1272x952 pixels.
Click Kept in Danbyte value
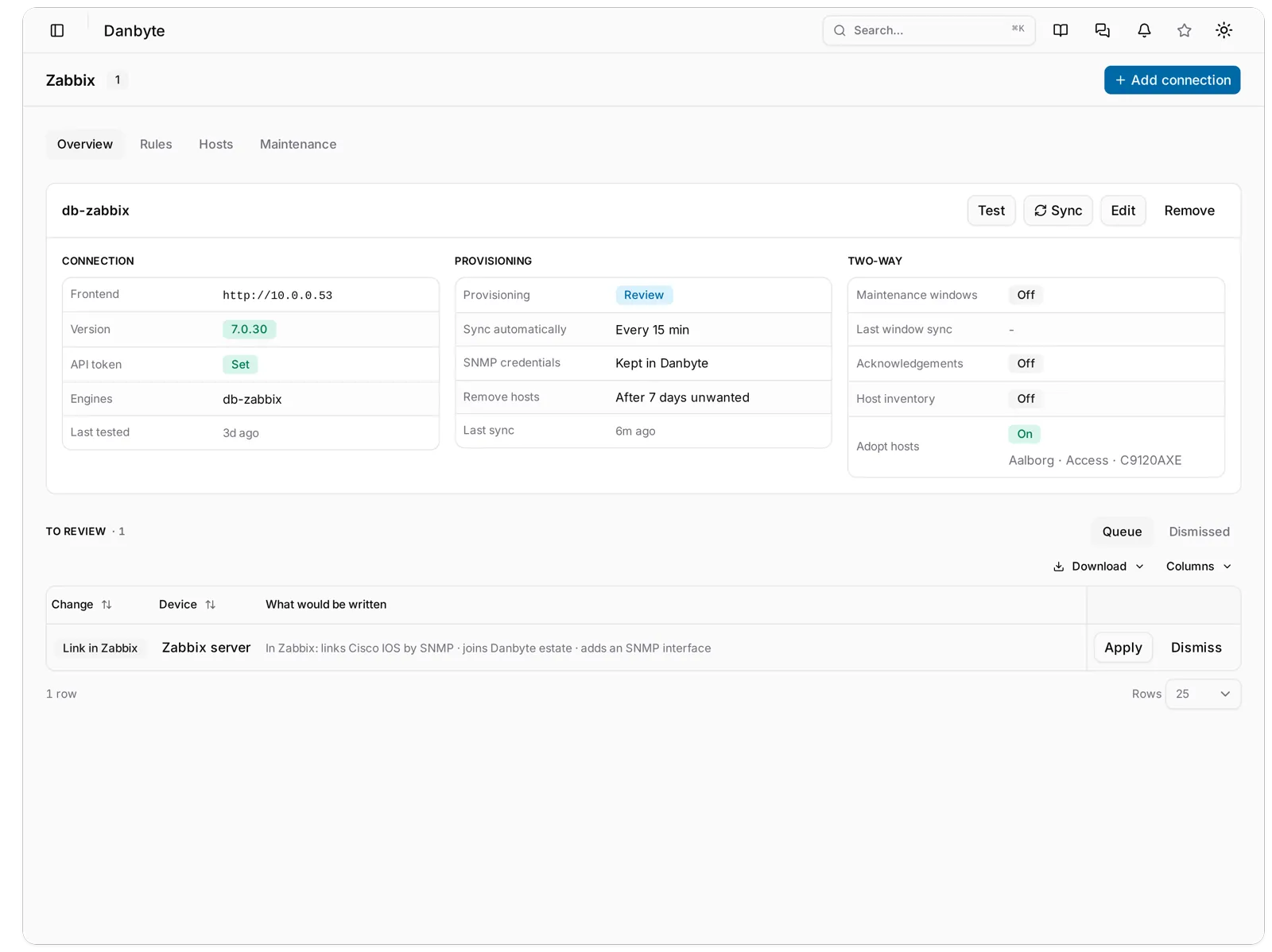pos(661,363)
